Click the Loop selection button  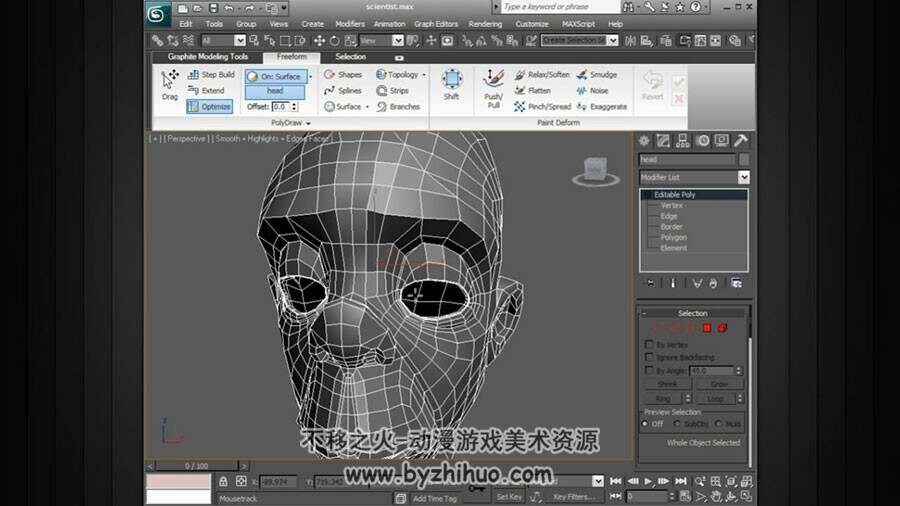715,398
